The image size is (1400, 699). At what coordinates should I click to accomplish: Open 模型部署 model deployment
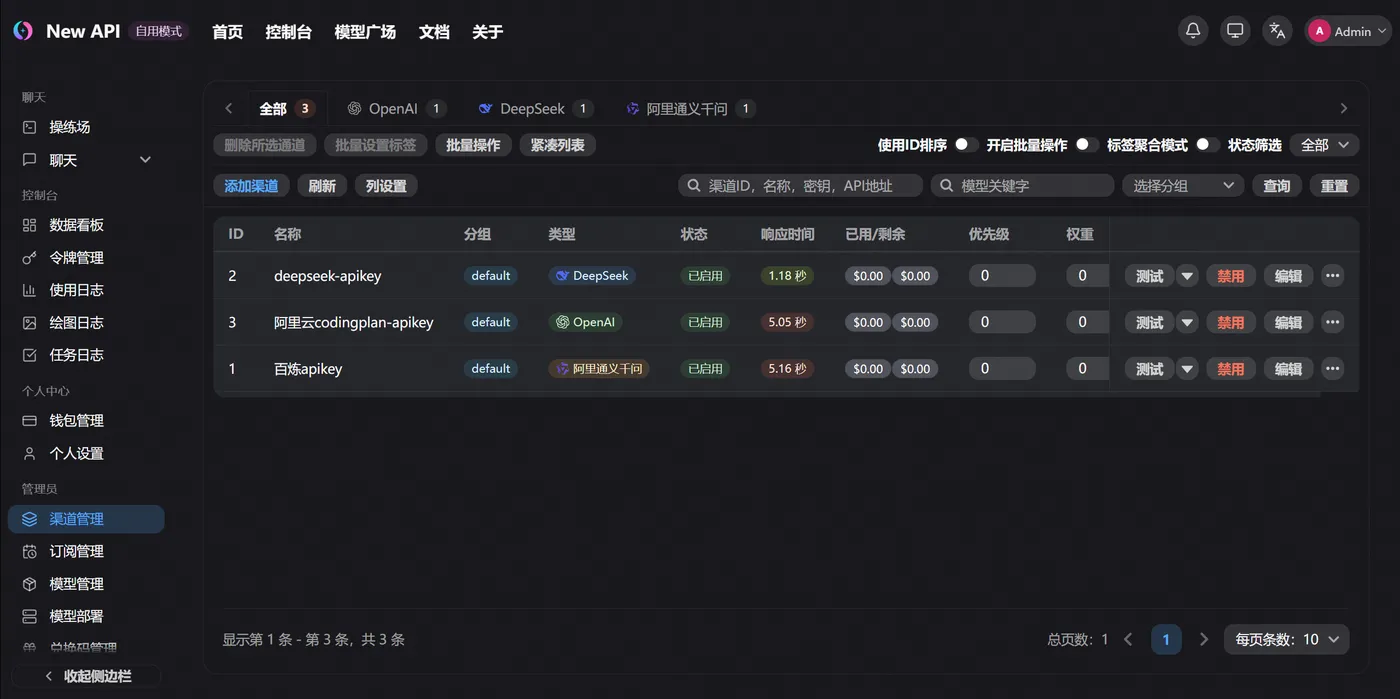coord(86,616)
